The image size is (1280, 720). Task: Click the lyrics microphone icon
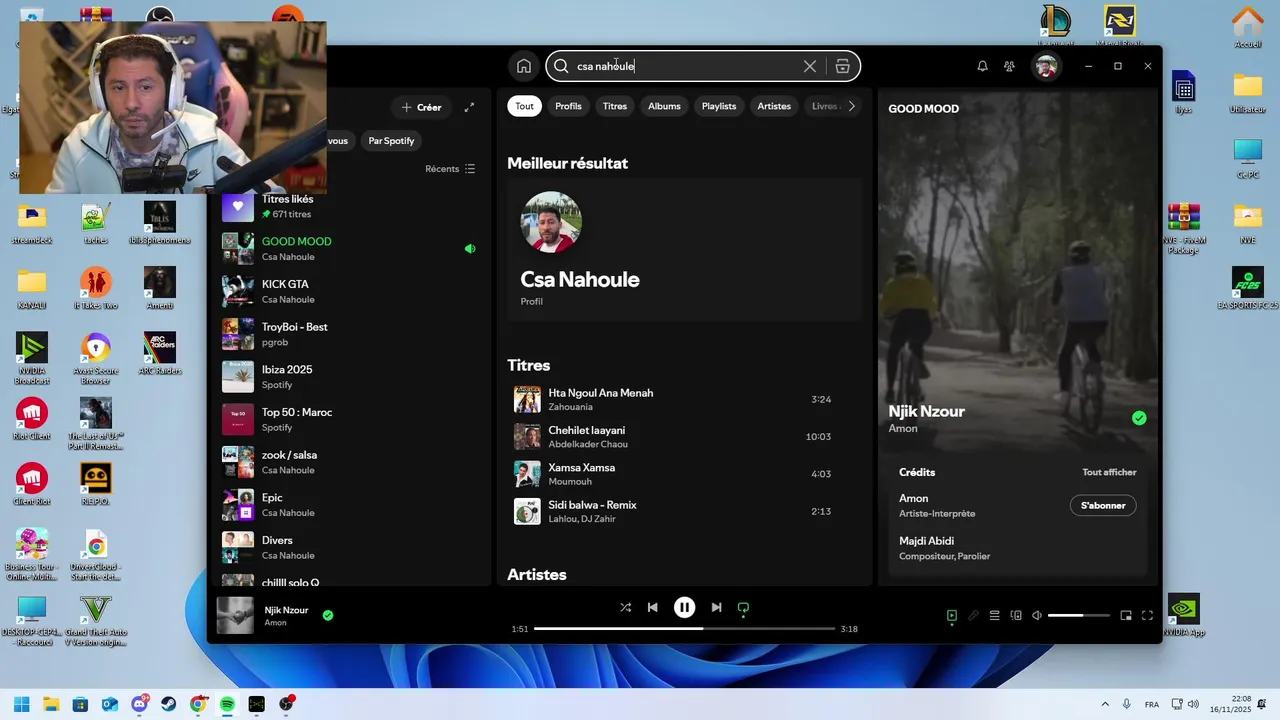pos(973,615)
